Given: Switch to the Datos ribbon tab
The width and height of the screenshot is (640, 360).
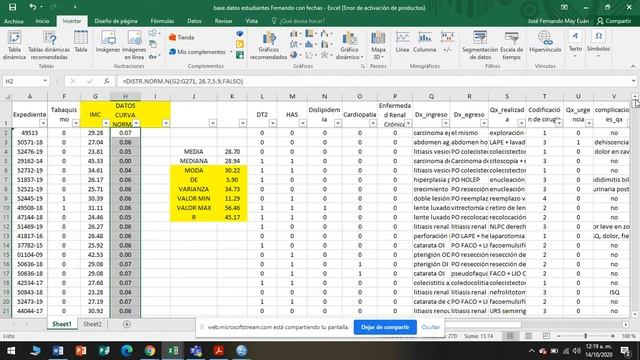Looking at the screenshot, I should (x=194, y=21).
